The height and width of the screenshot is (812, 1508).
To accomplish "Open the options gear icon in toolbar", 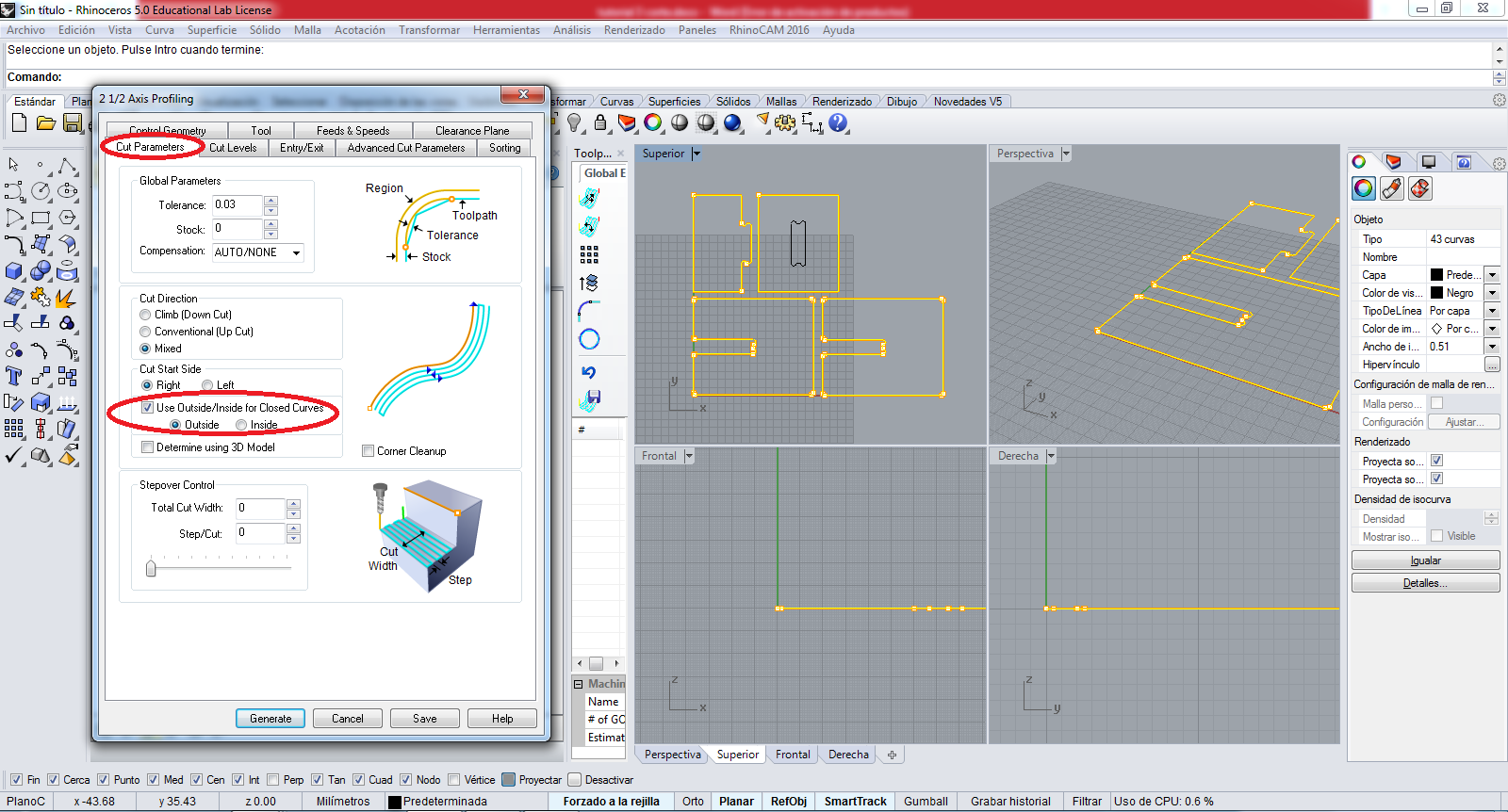I will point(785,122).
